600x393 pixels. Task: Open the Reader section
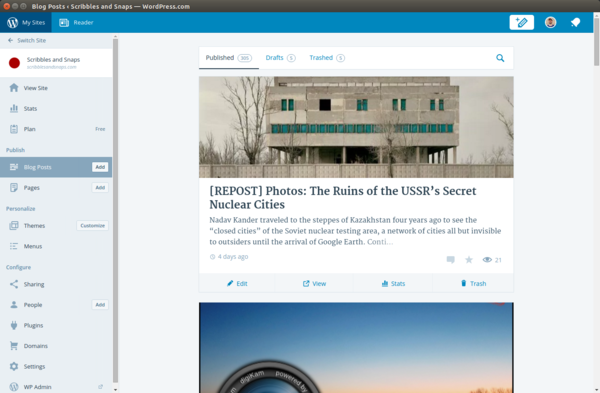(76, 23)
